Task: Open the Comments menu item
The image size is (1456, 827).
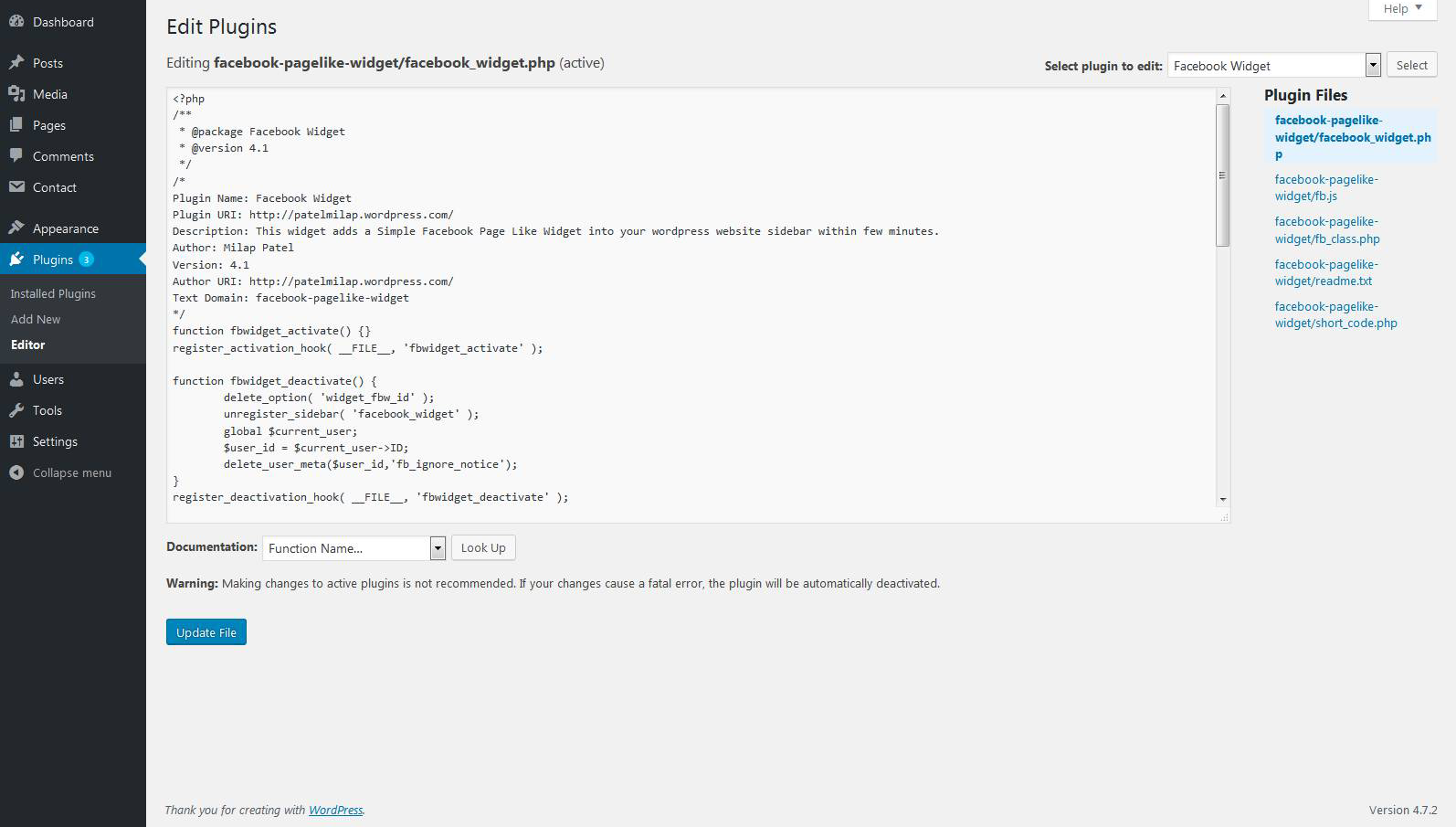Action: [73, 156]
